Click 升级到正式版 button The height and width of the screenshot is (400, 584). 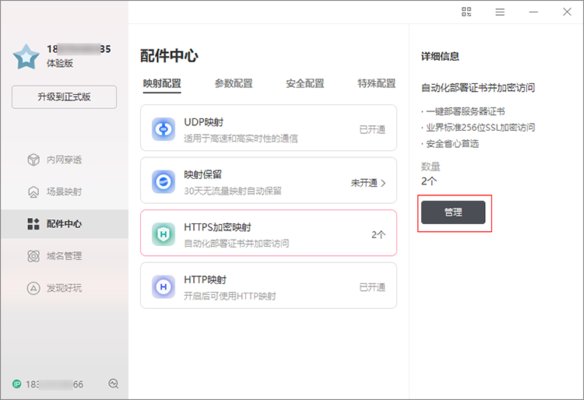(x=64, y=97)
